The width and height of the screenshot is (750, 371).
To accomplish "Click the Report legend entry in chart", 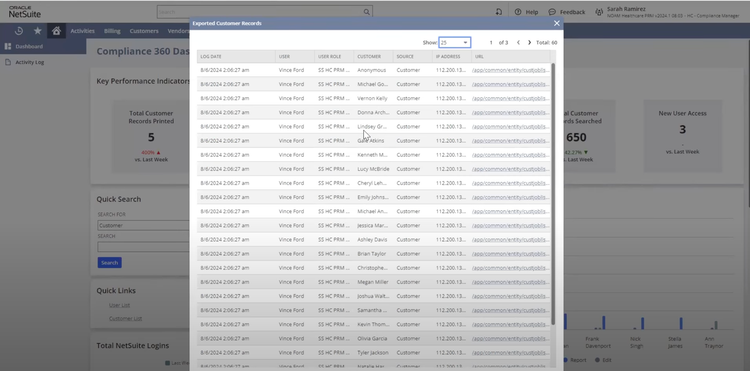I will (x=574, y=360).
